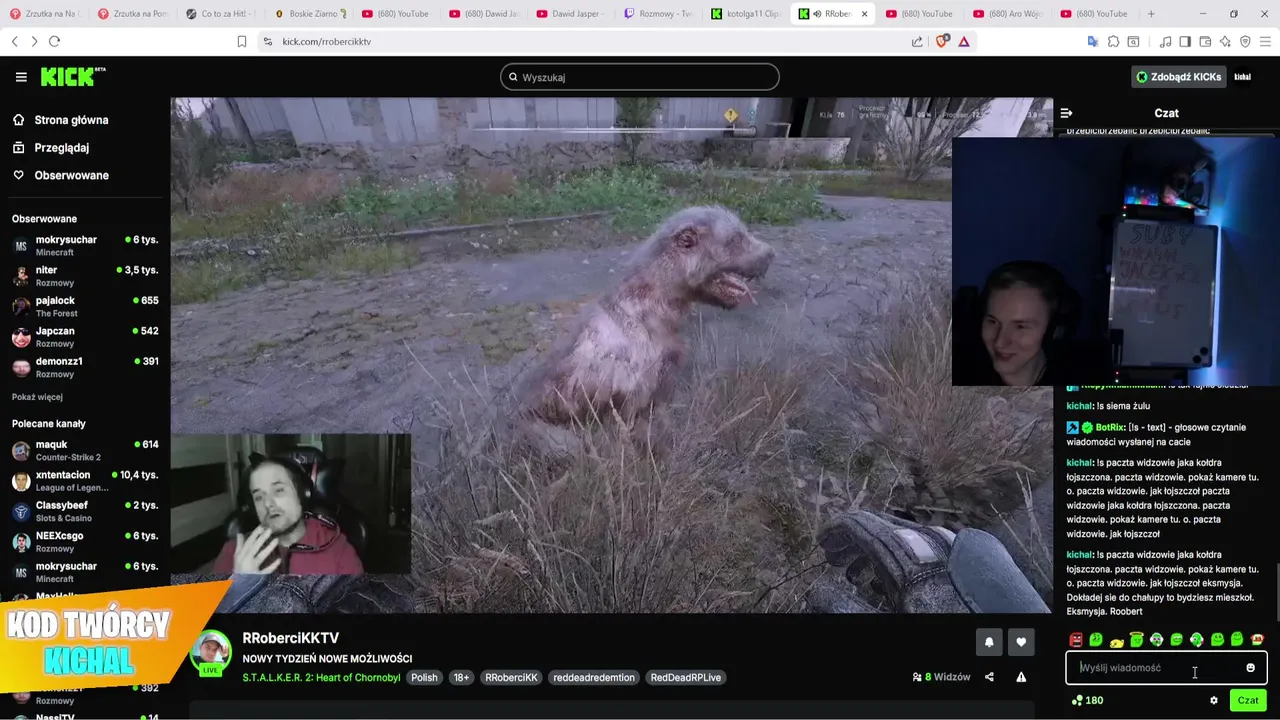Open the demonzz1 channel in Obserwowane
The image size is (1280, 720).
tap(85, 367)
